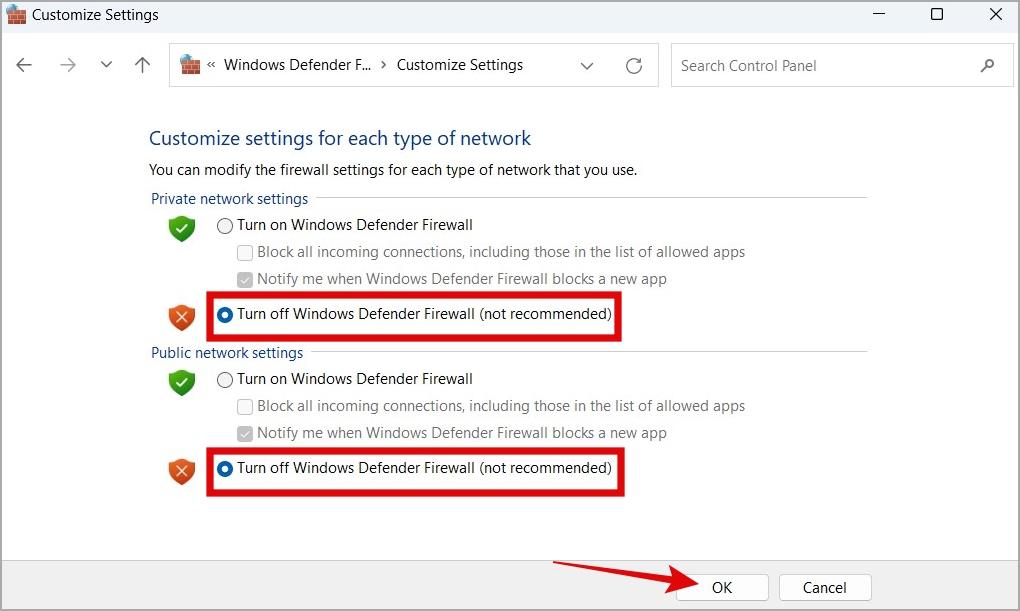Select the Customize Settings breadcrumb

(x=460, y=64)
